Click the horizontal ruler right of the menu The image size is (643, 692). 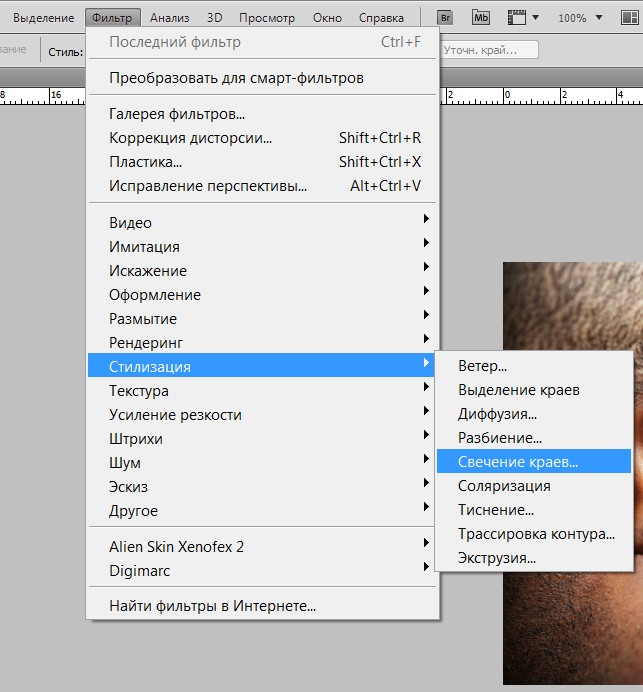[542, 96]
